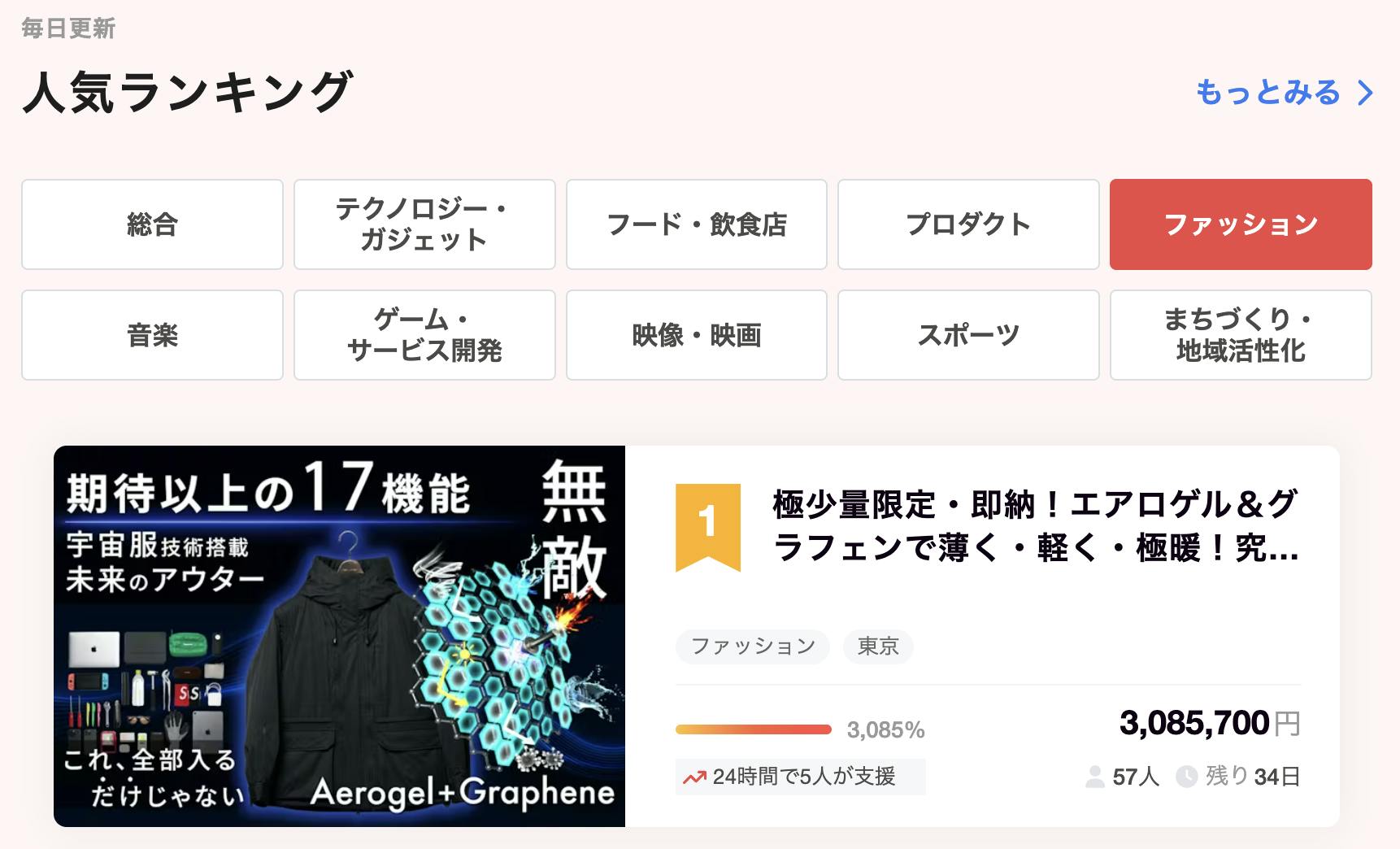
Task: Click the active ファッション category tab
Action: coord(1241,224)
